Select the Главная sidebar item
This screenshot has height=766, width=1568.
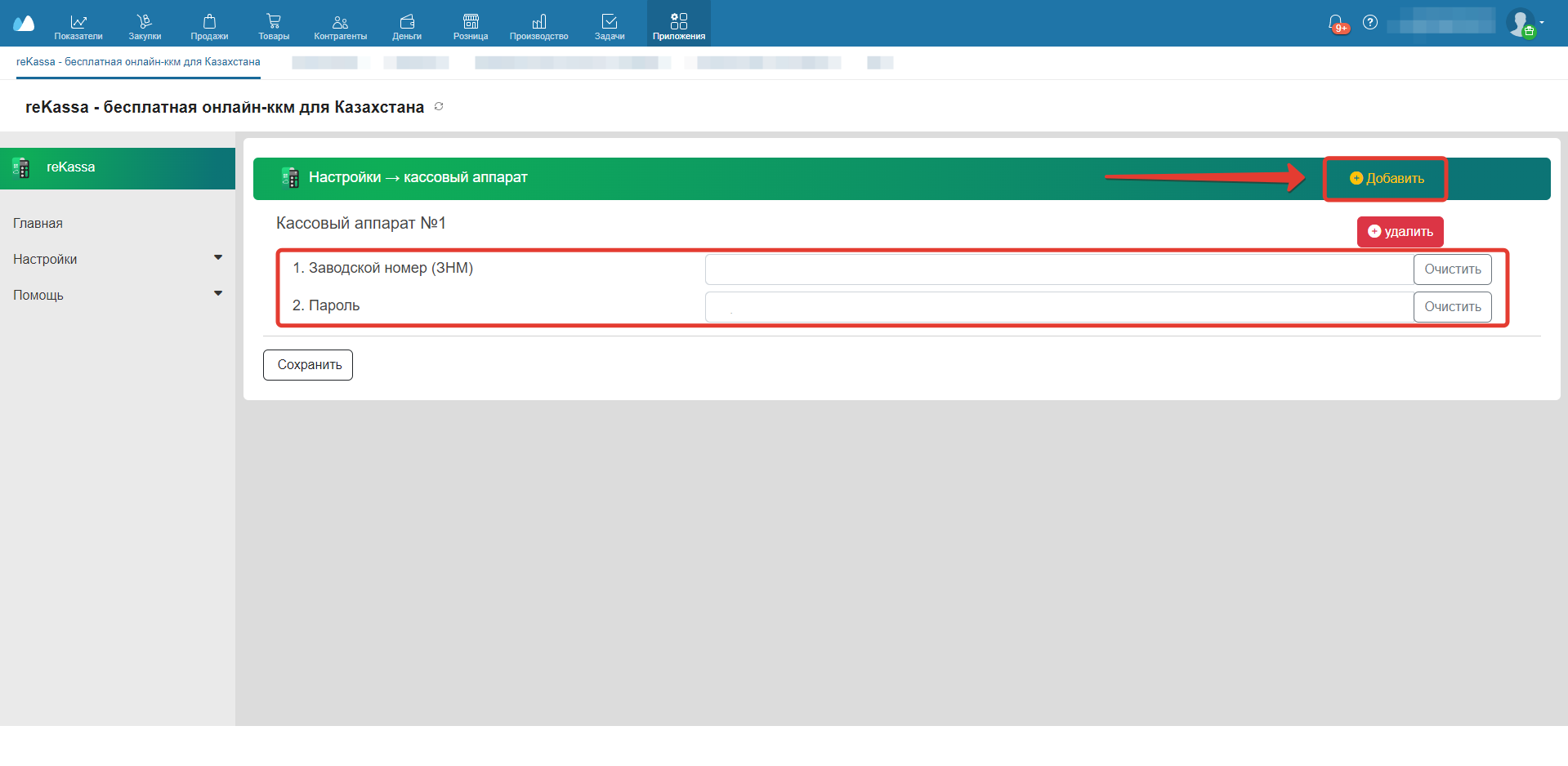tap(38, 223)
